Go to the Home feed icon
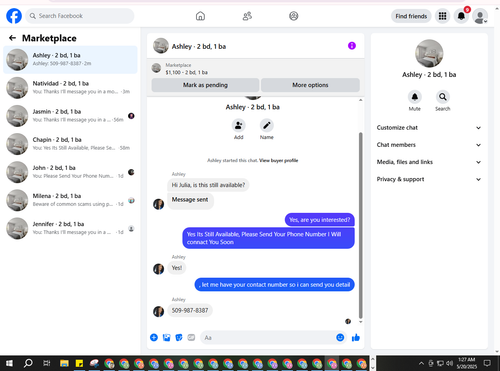Viewport: 500px width, 371px height. click(x=200, y=16)
